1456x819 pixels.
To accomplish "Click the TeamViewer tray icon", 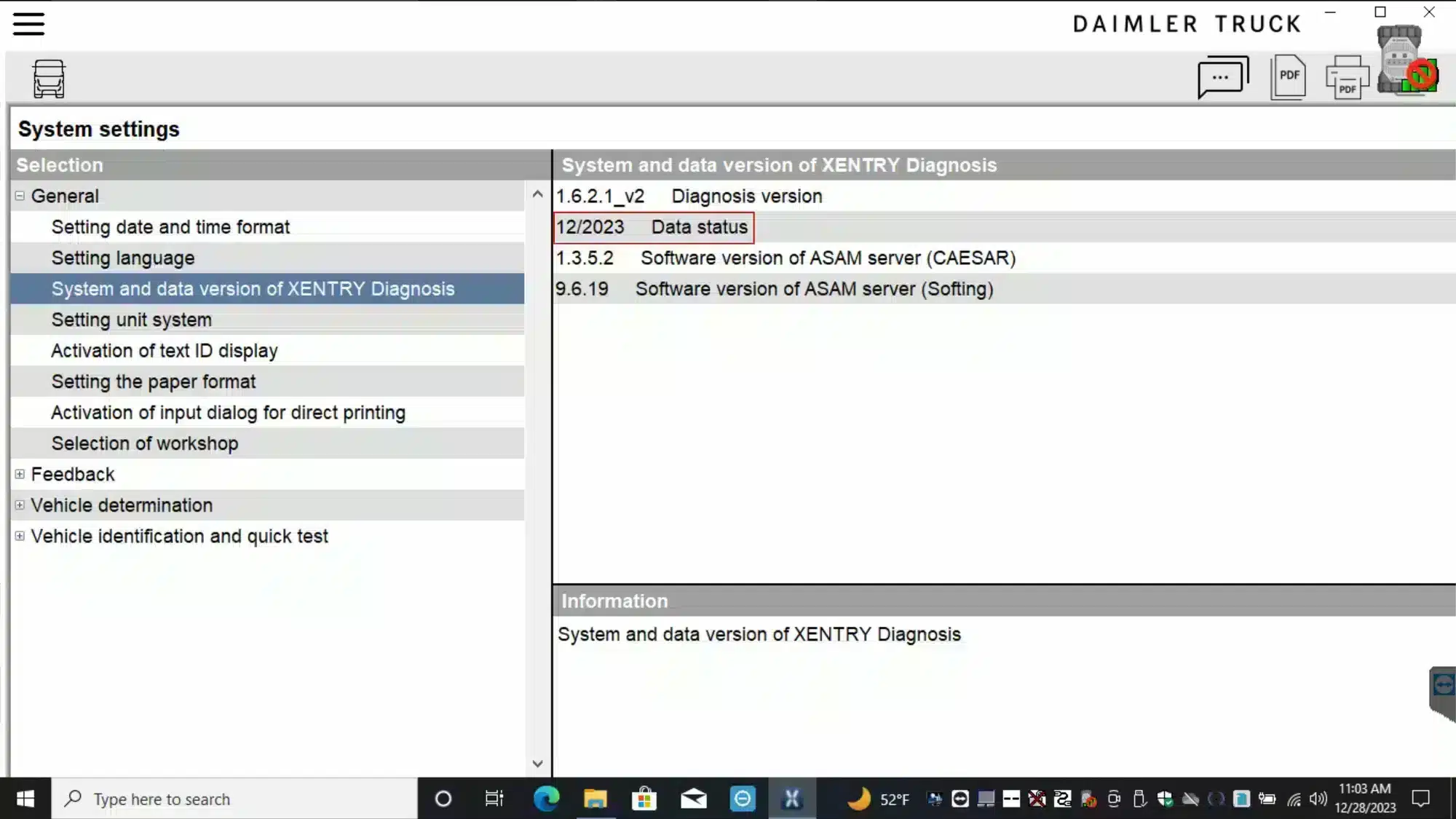I will click(960, 799).
